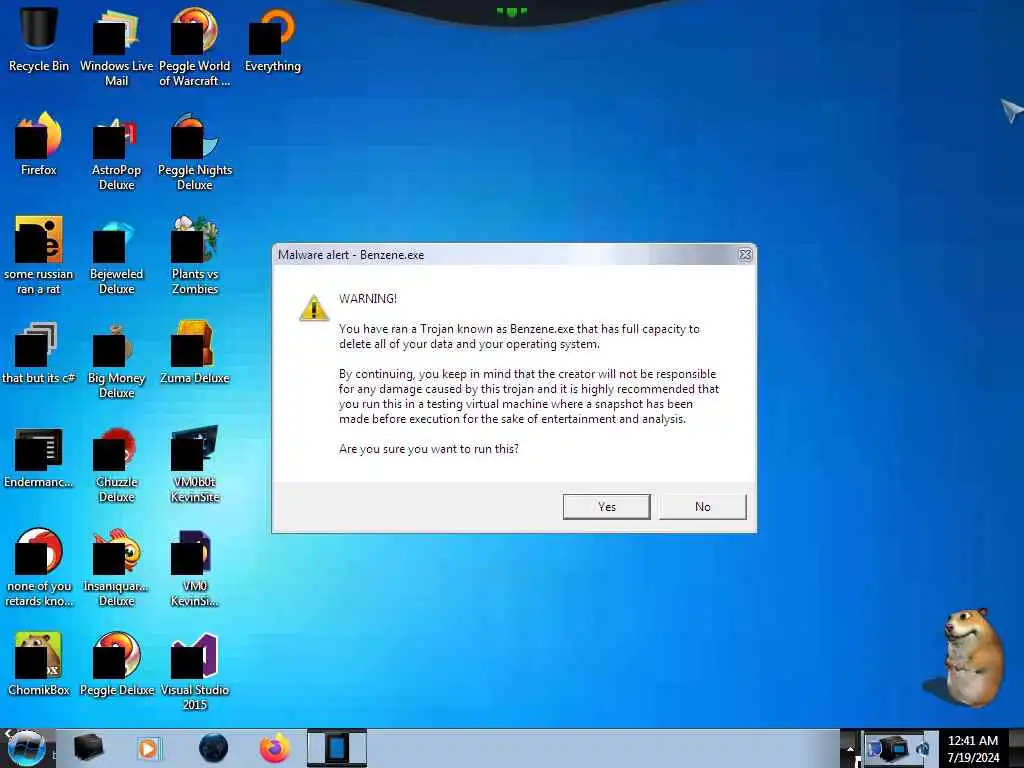The height and width of the screenshot is (768, 1024).
Task: Select the Recycle Bin desktop icon
Action: click(39, 39)
